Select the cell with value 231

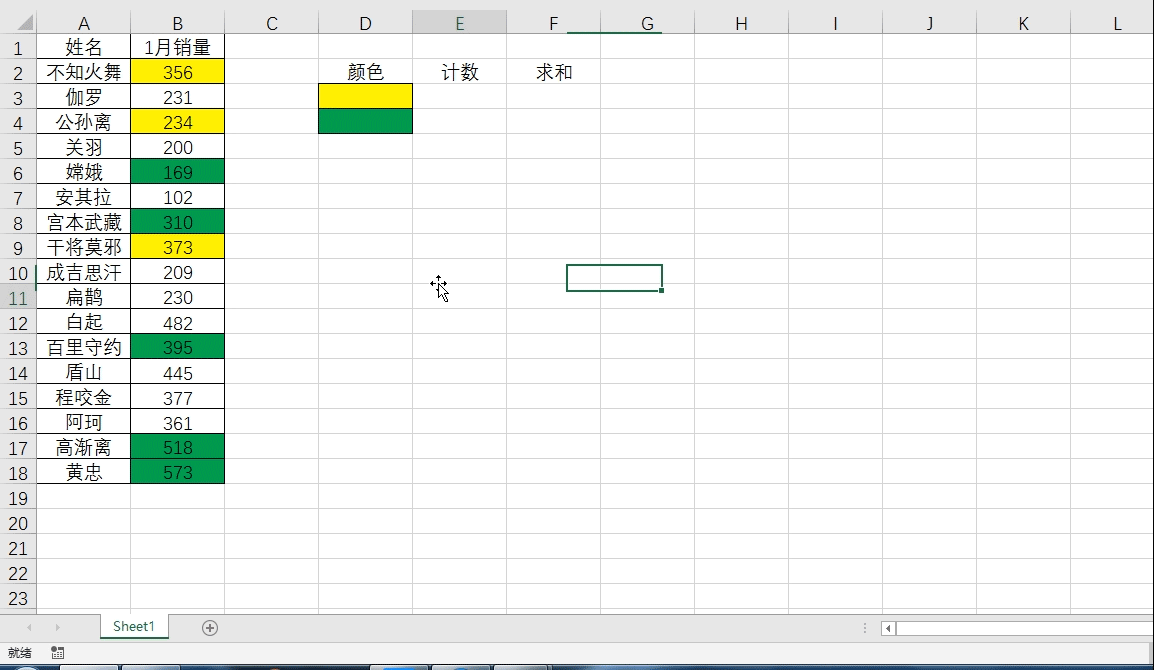coord(177,97)
